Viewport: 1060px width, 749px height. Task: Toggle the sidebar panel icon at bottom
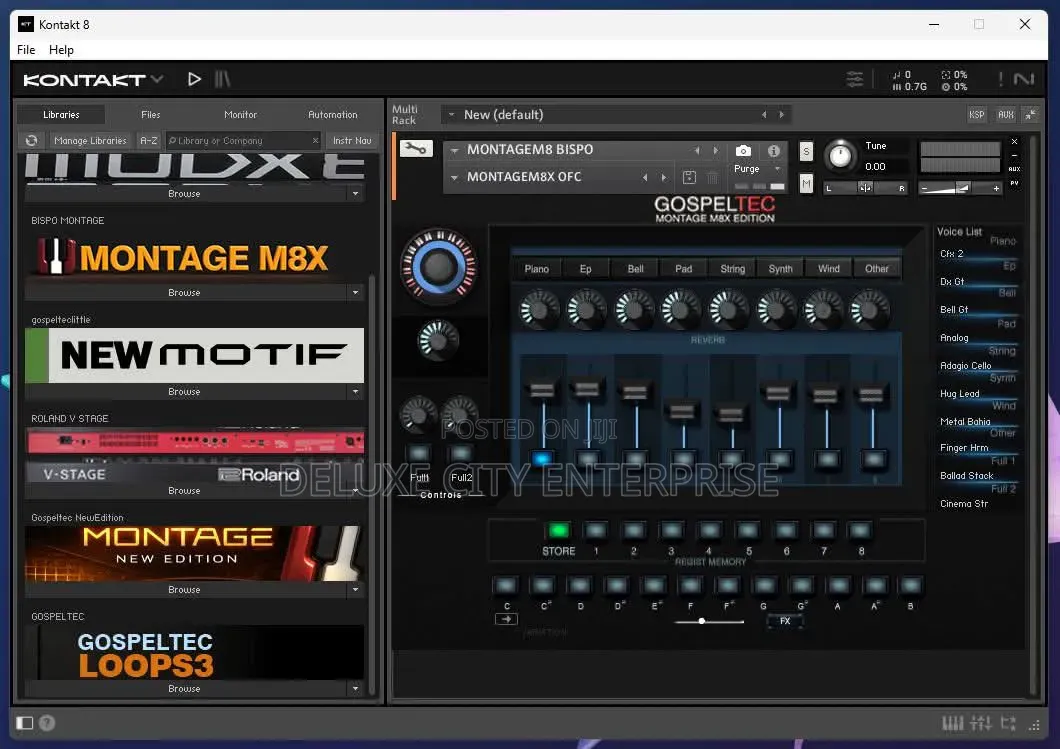click(25, 723)
